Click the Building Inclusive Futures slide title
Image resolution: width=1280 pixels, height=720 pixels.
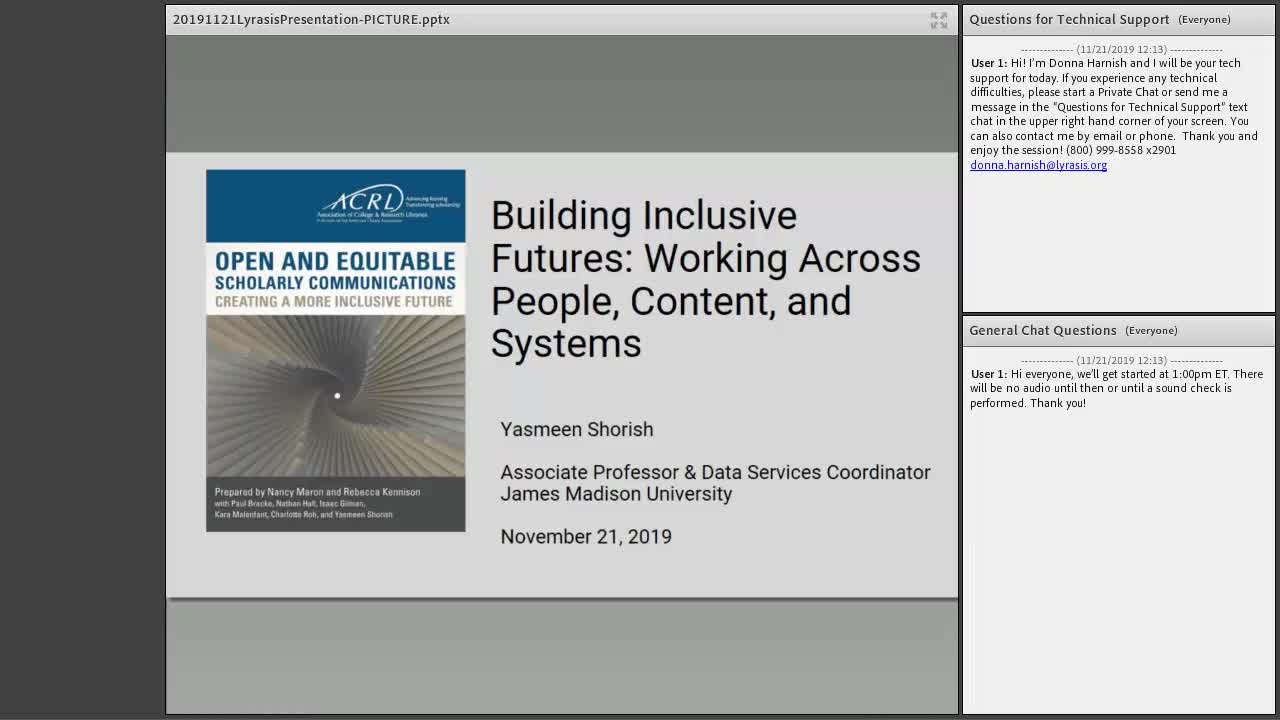pyautogui.click(x=706, y=279)
